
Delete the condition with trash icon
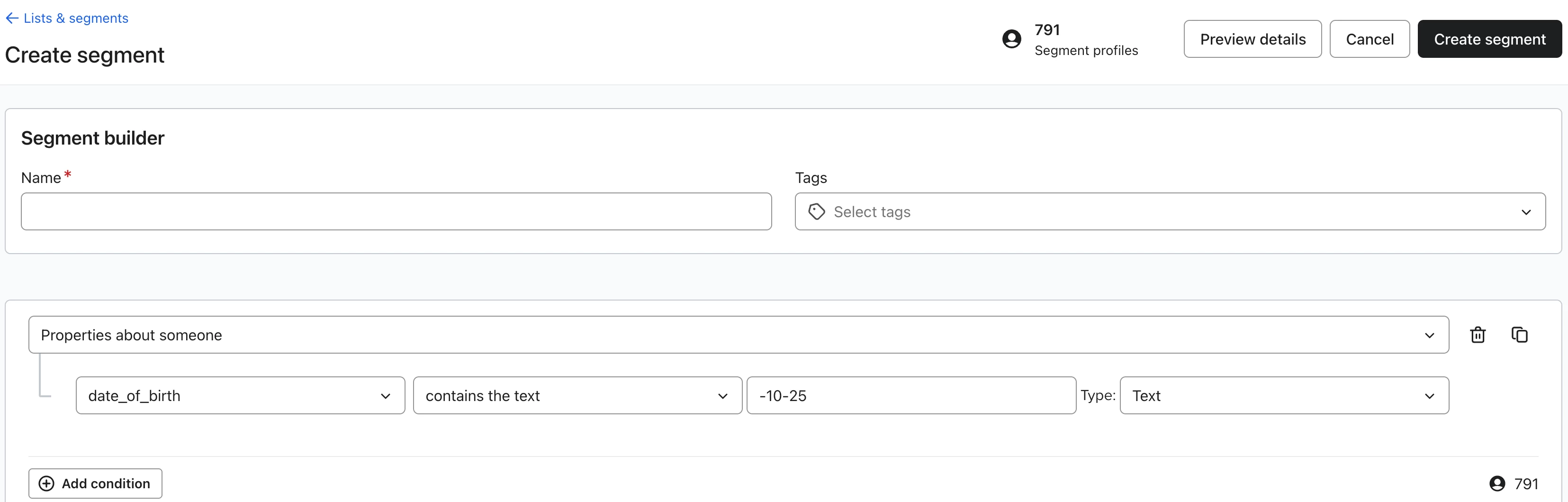[1478, 335]
